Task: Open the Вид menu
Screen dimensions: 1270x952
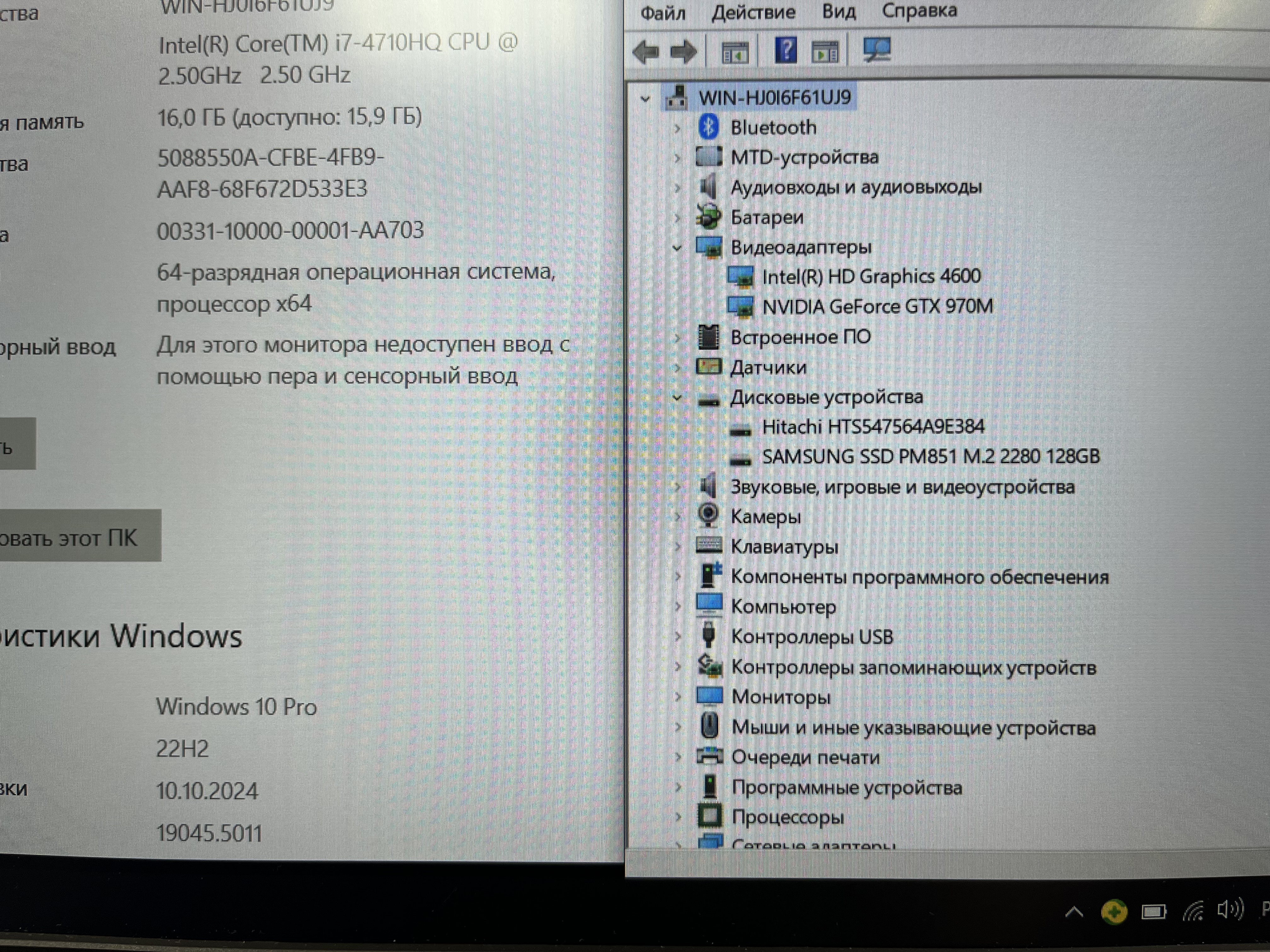Action: pyautogui.click(x=839, y=11)
